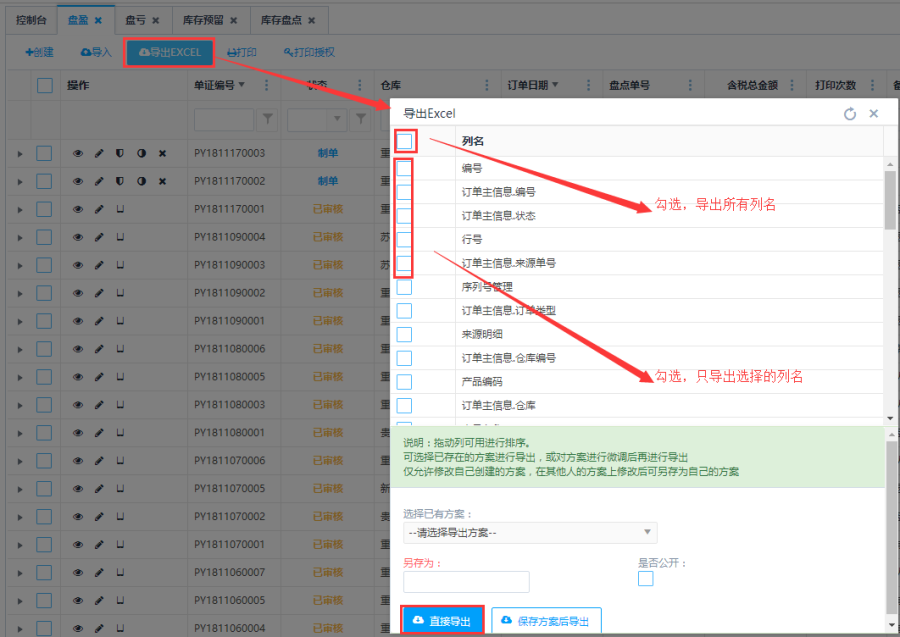Open the 请选择导出方案 dropdown
The width and height of the screenshot is (900, 637).
coord(530,532)
